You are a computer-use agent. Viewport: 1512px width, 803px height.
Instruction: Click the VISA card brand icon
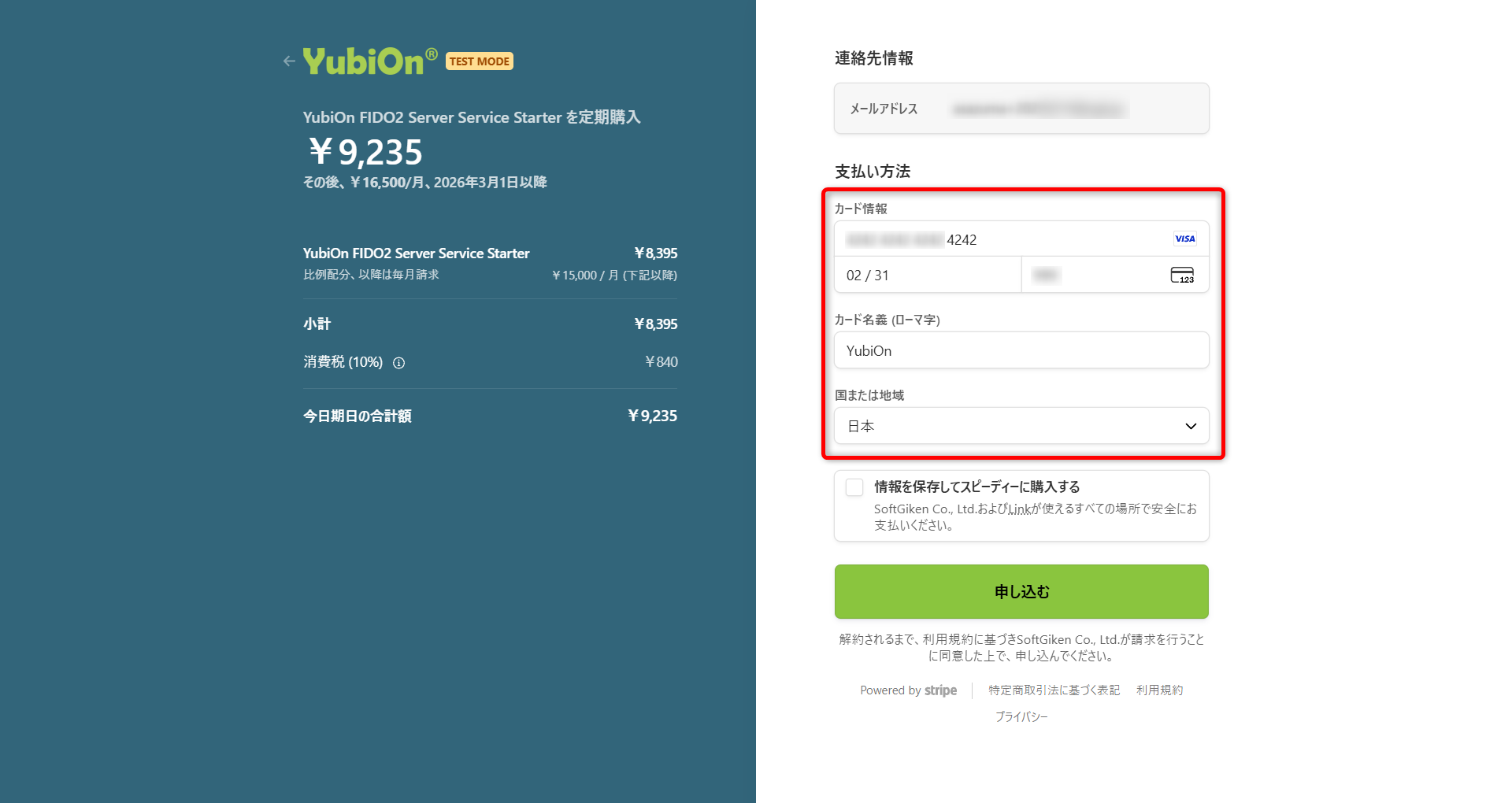point(1183,239)
